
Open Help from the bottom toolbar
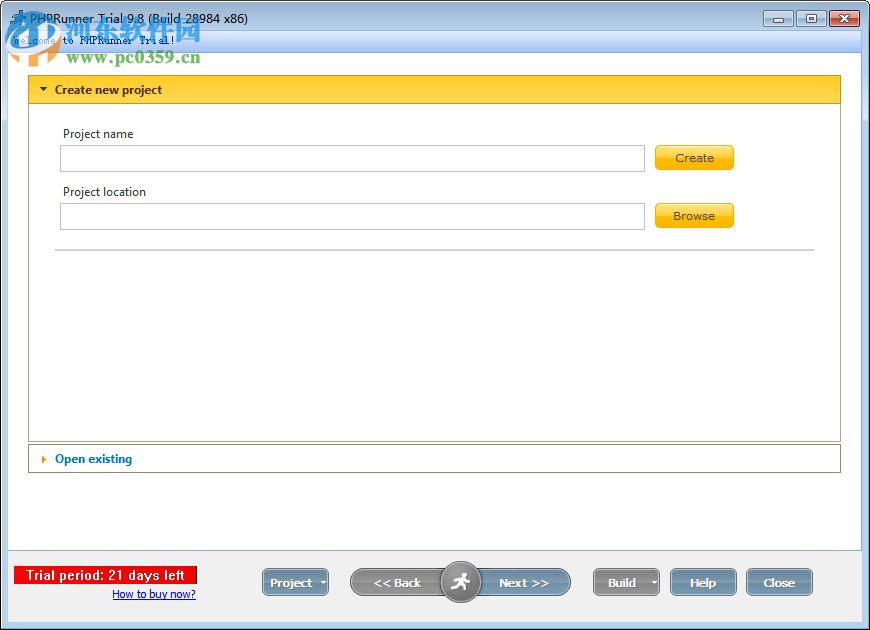(703, 582)
